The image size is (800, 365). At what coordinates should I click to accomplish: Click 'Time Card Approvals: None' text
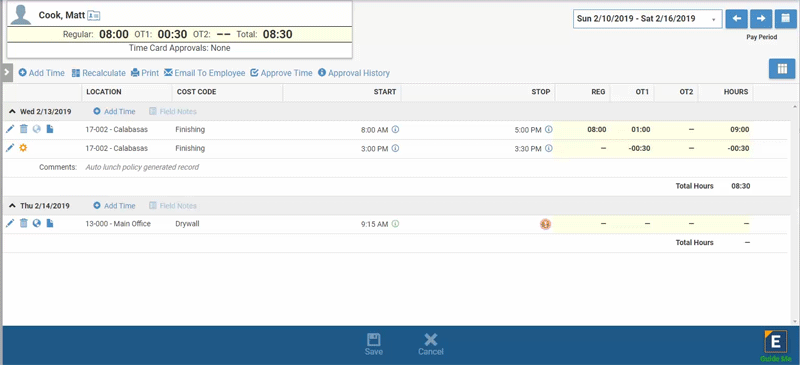coord(179,48)
